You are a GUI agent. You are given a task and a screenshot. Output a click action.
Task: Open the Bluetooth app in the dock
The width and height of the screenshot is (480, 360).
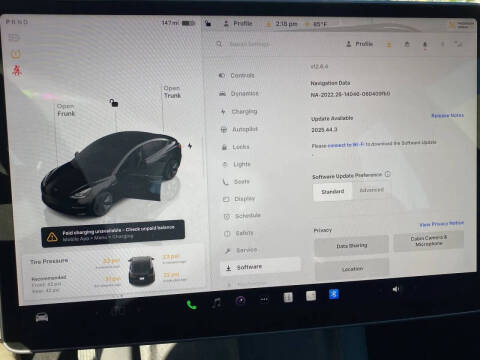click(334, 294)
